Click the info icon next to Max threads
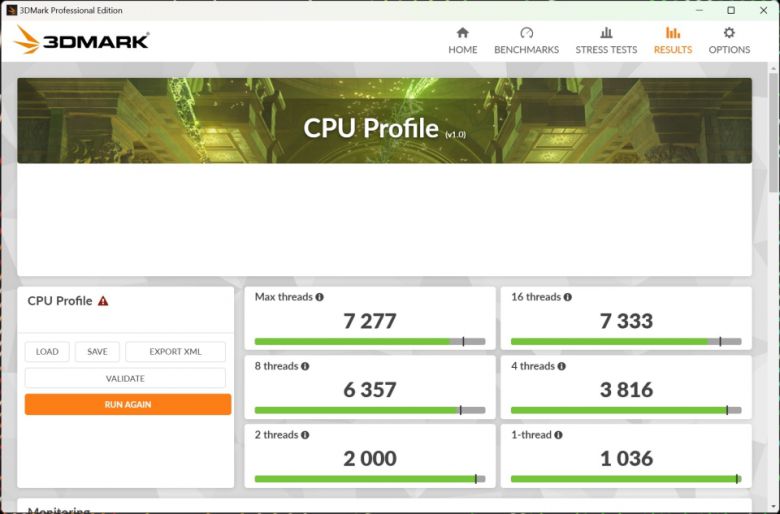Viewport: 780px width, 514px height. coord(319,297)
